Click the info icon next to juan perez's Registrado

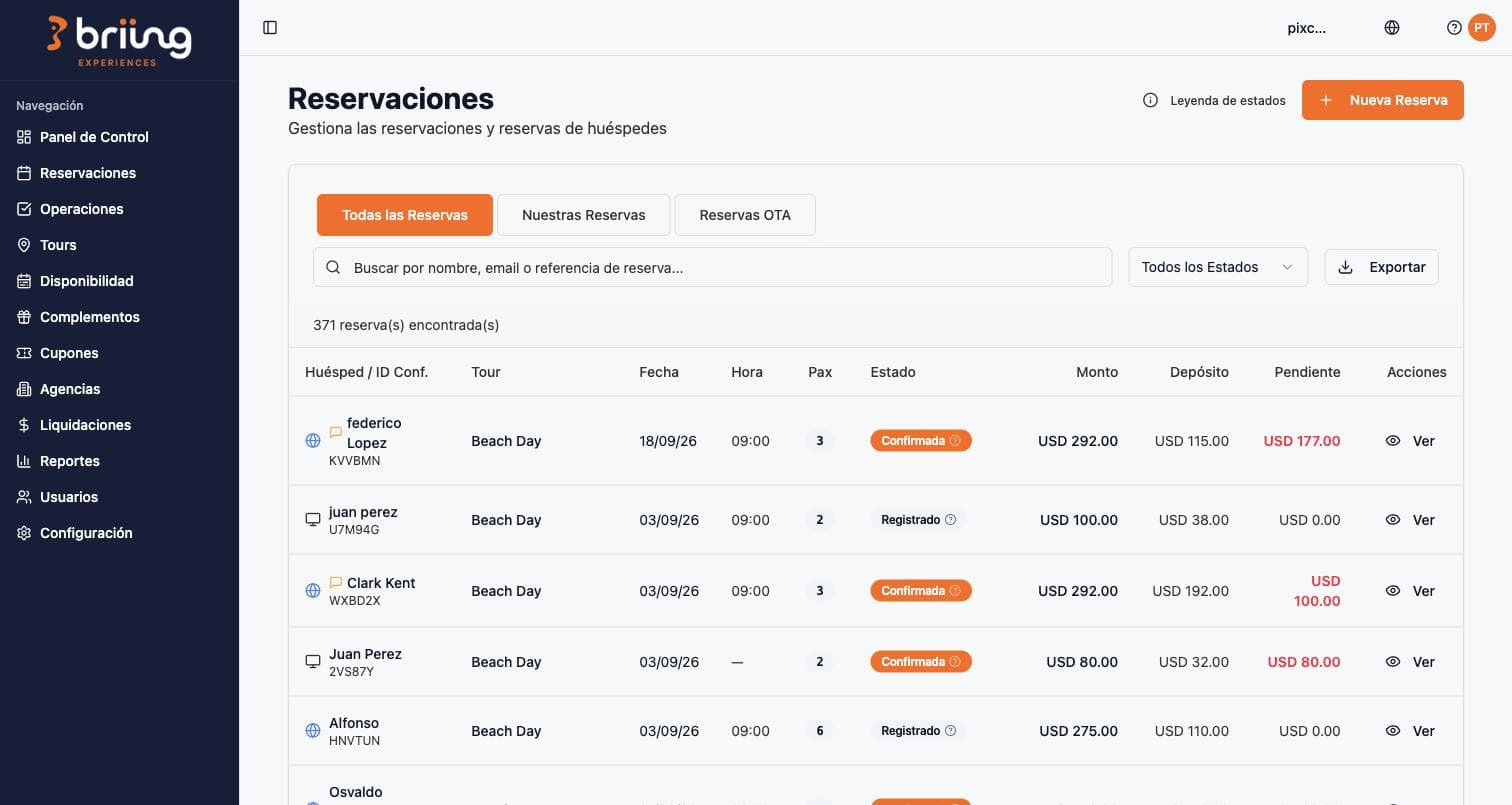coord(951,520)
